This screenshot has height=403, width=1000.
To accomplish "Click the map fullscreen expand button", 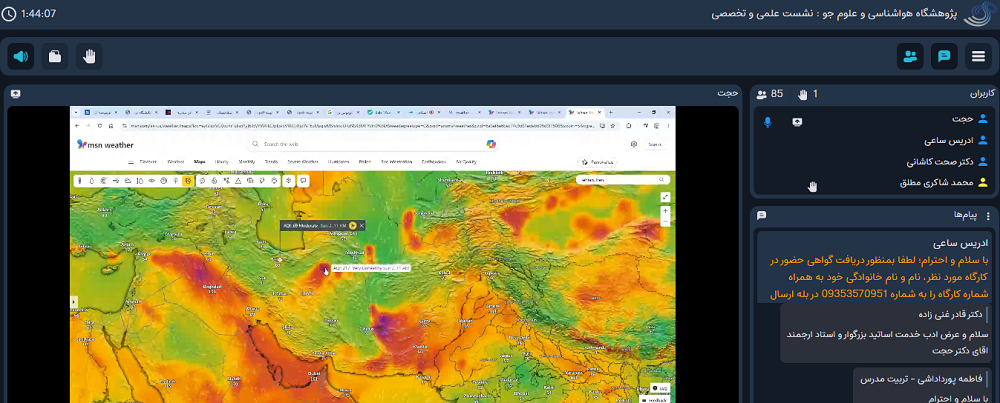I will click(665, 197).
